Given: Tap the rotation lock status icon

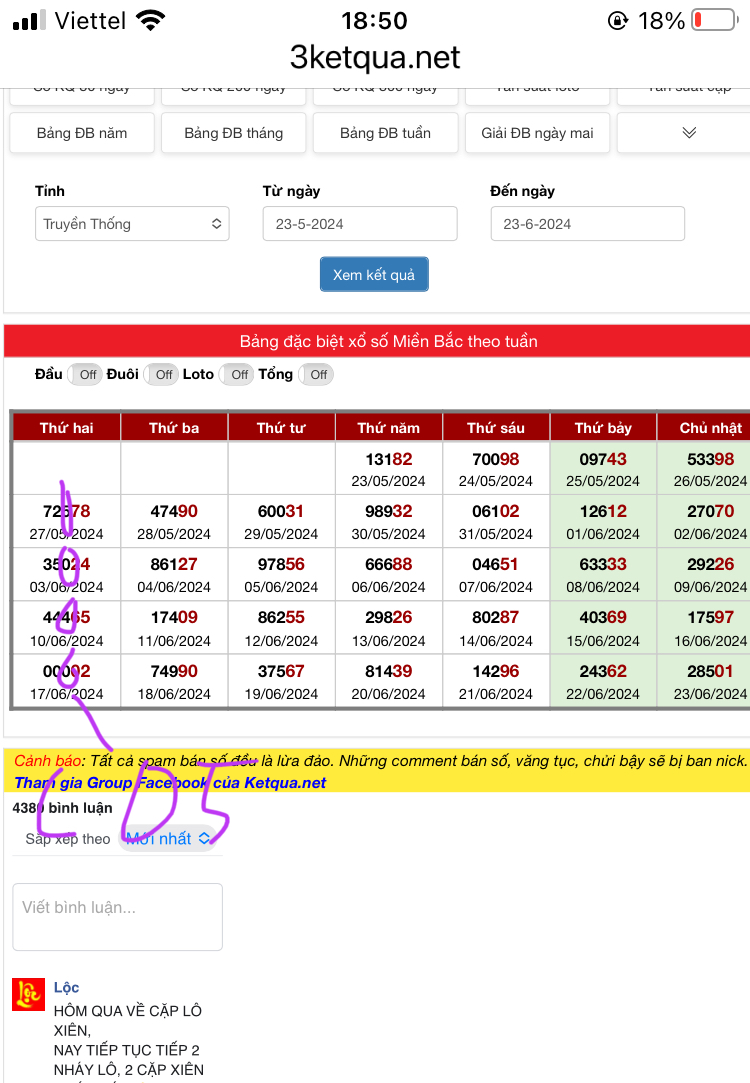Looking at the screenshot, I should point(617,21).
